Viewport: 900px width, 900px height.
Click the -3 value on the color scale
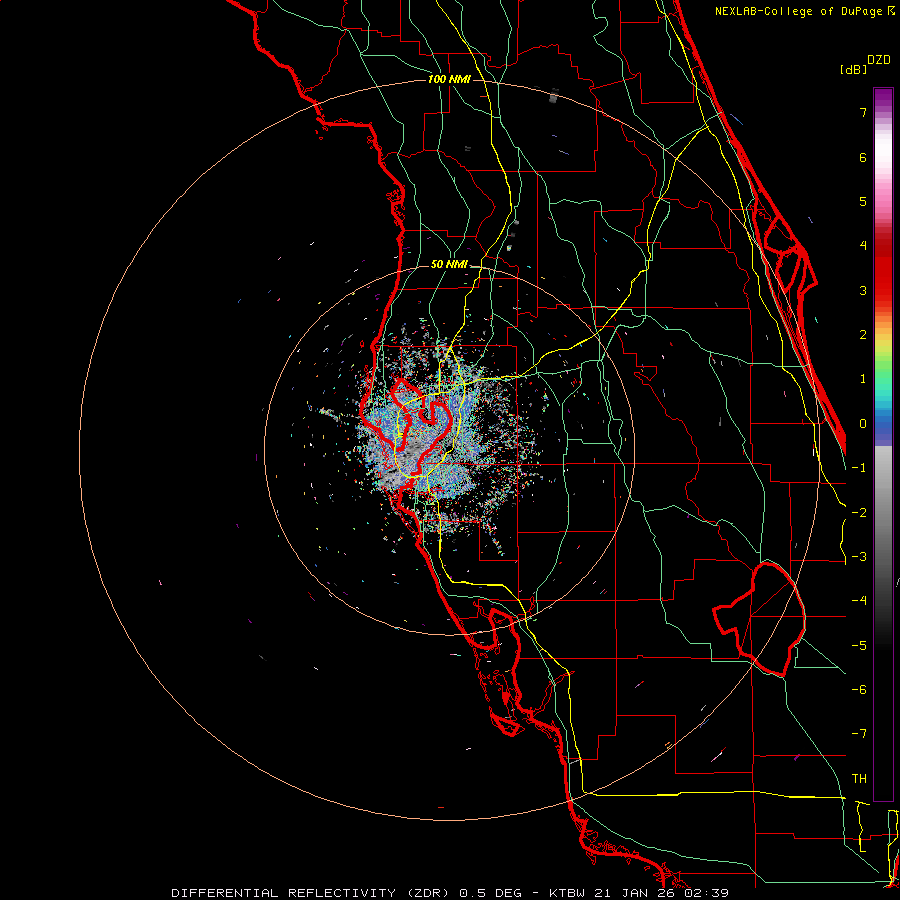point(859,557)
